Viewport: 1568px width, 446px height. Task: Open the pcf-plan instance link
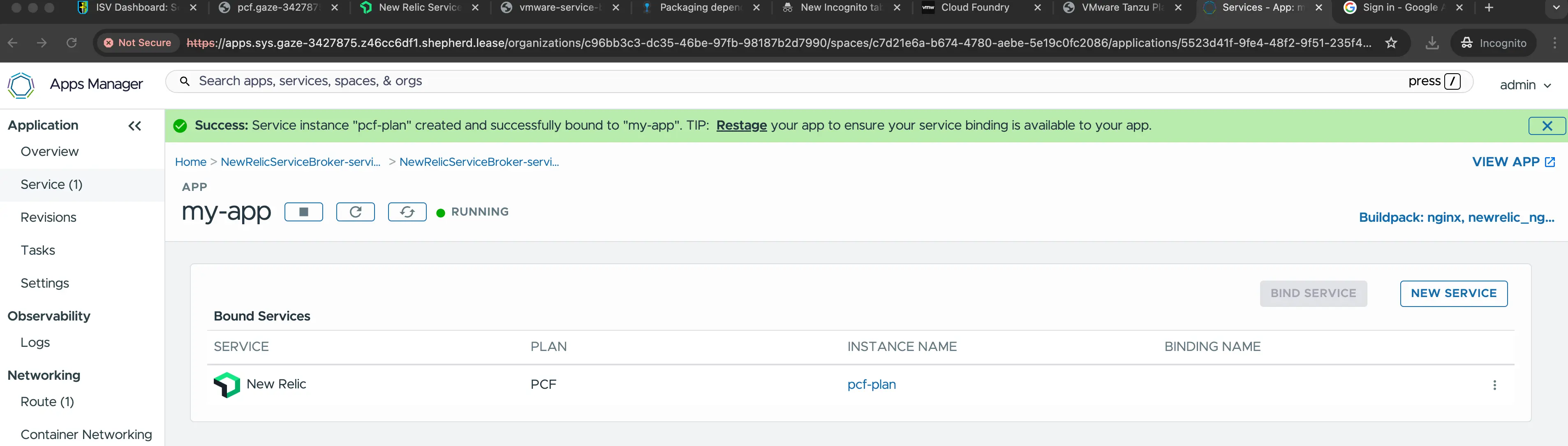tap(871, 384)
